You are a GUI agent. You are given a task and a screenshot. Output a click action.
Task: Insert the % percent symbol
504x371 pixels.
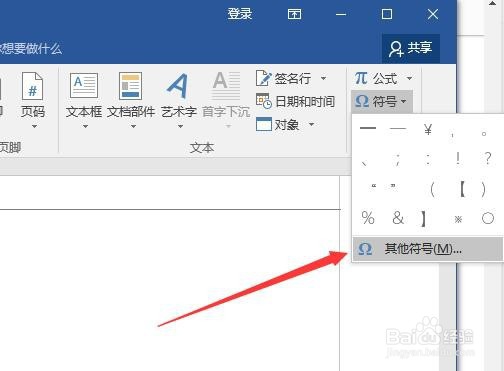(x=368, y=218)
